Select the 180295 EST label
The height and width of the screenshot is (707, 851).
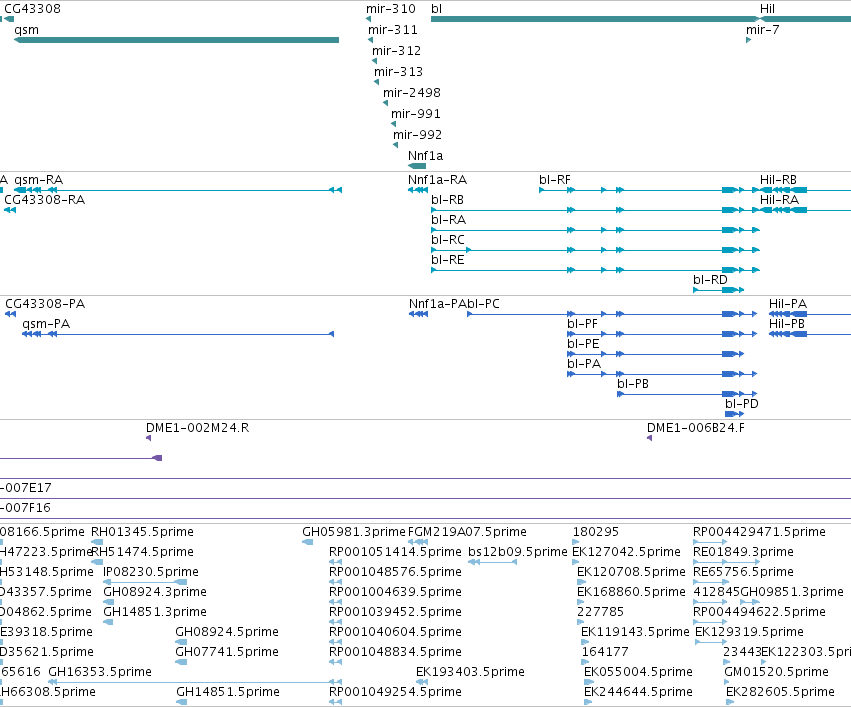(596, 532)
